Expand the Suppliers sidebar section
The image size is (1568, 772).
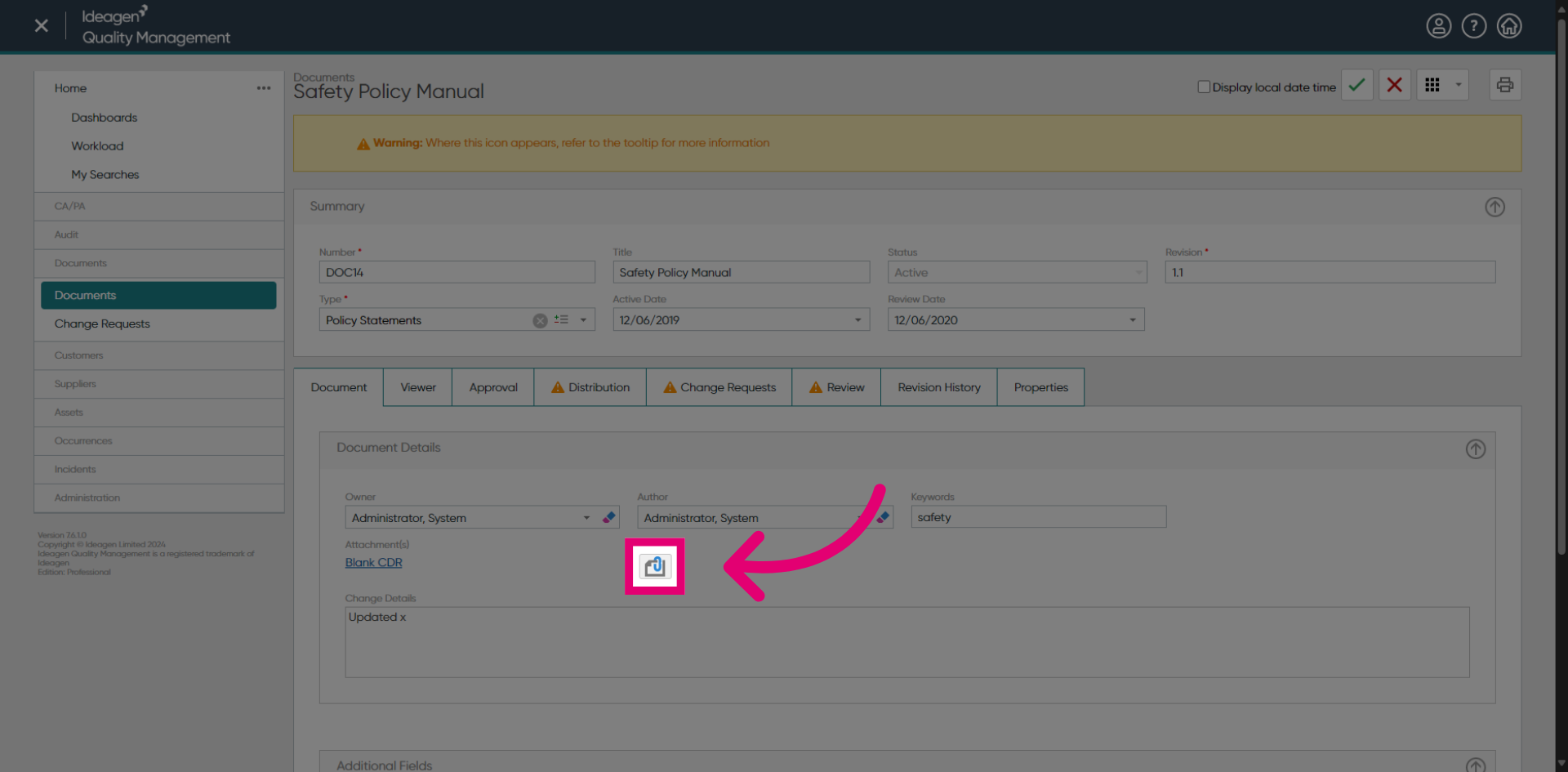(x=159, y=384)
